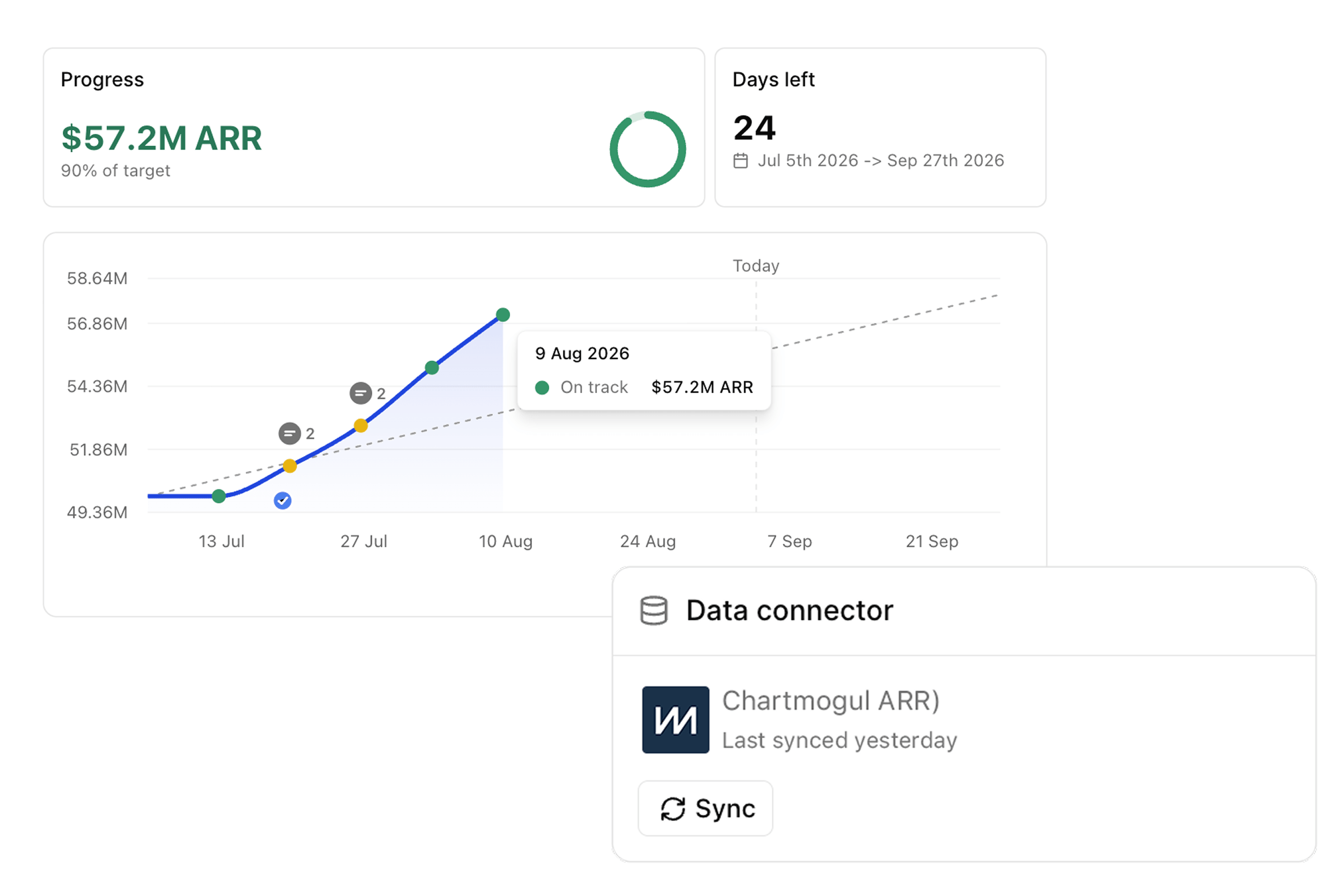1344x896 pixels.
Task: Select the green data point near 3 Aug
Action: click(432, 368)
